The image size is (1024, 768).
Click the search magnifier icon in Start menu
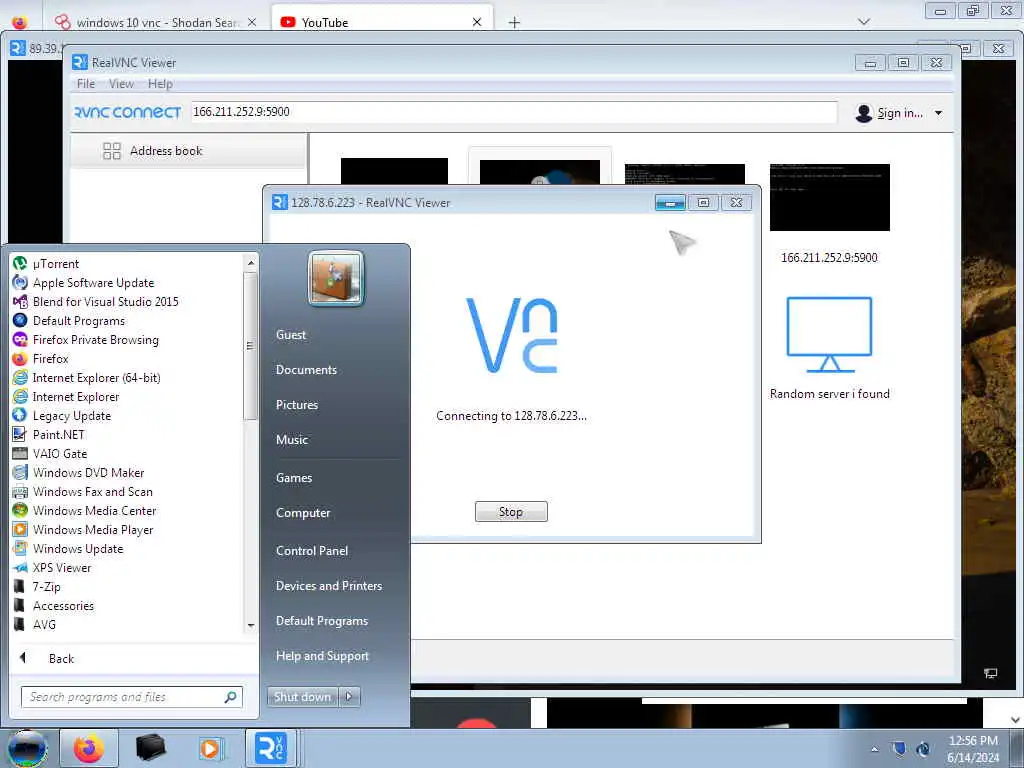[231, 697]
